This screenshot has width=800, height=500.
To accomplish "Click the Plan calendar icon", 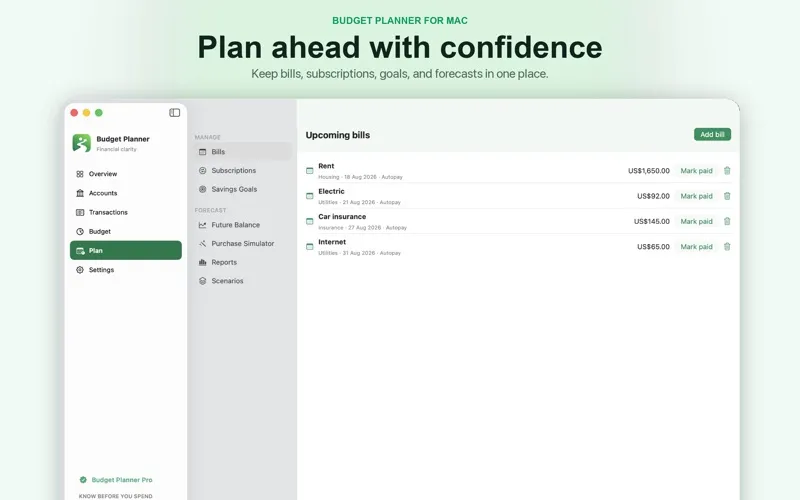I will (x=80, y=251).
